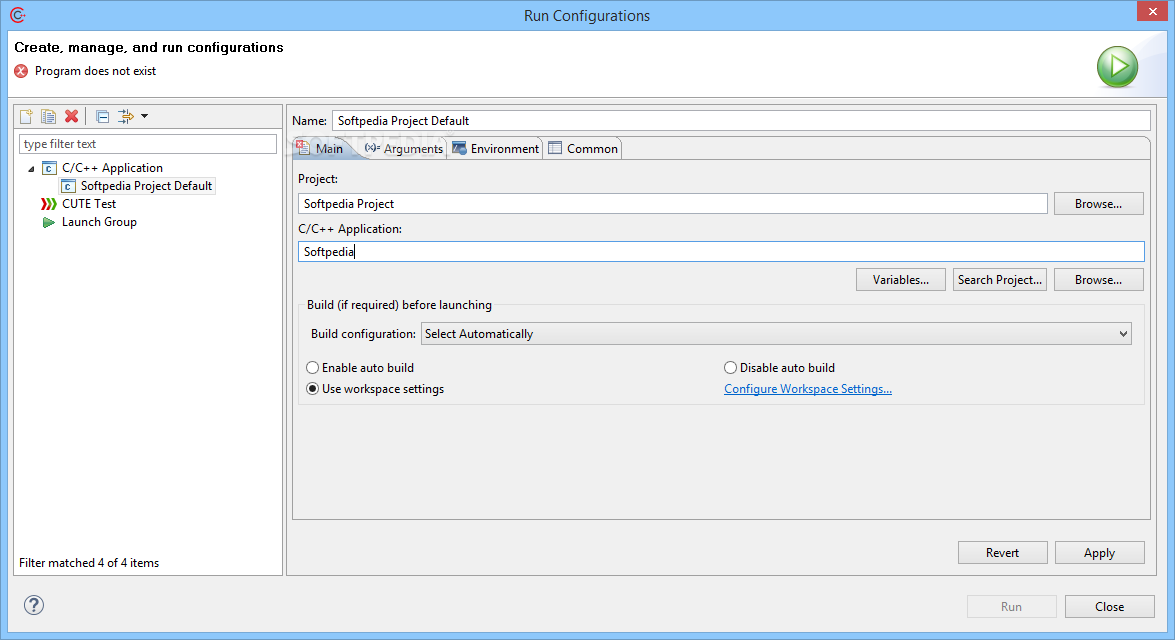Click the Main tab page icon

[x=303, y=147]
